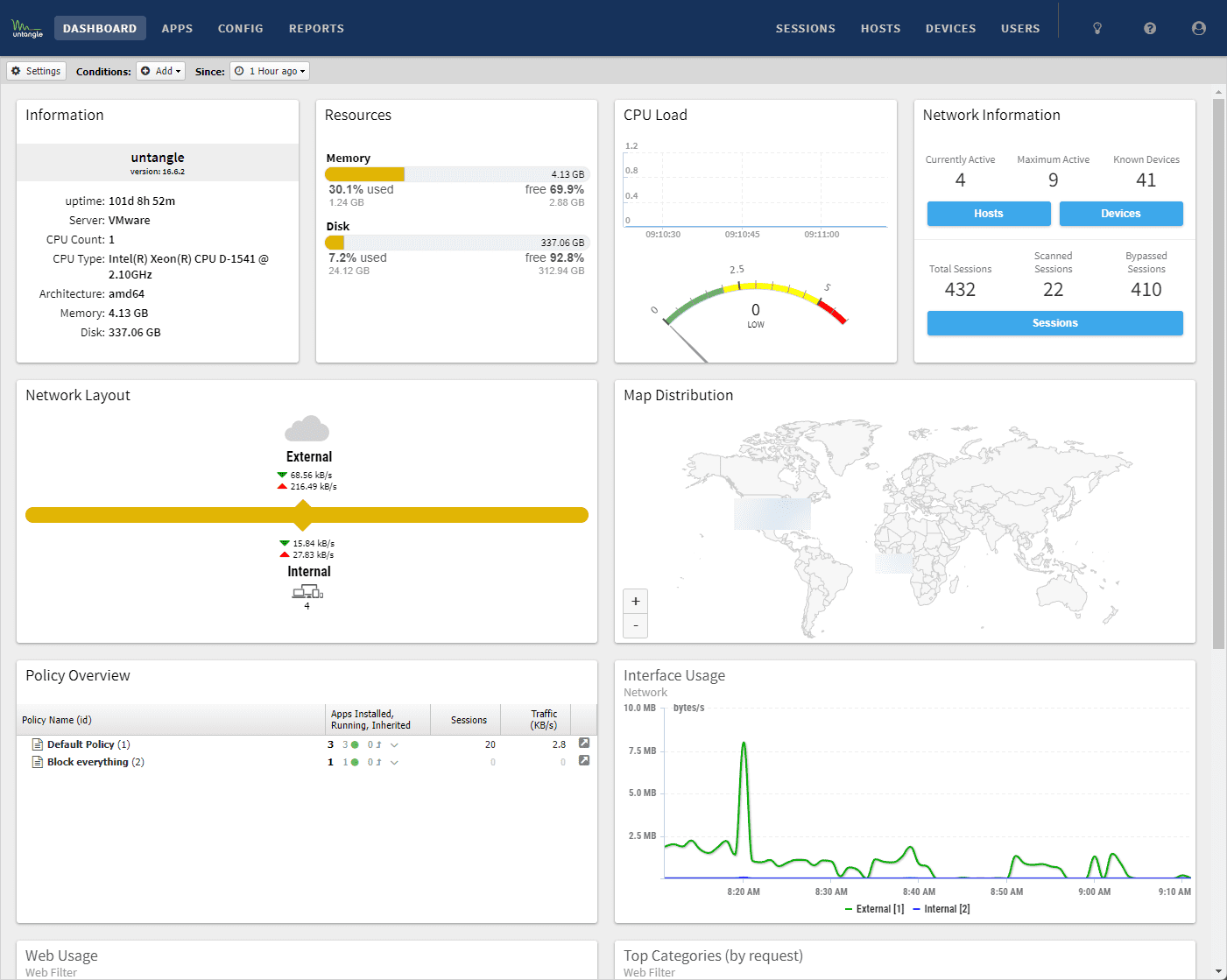Screen dimensions: 1227x980
Task: Switch to the Apps tab
Action: tap(177, 29)
